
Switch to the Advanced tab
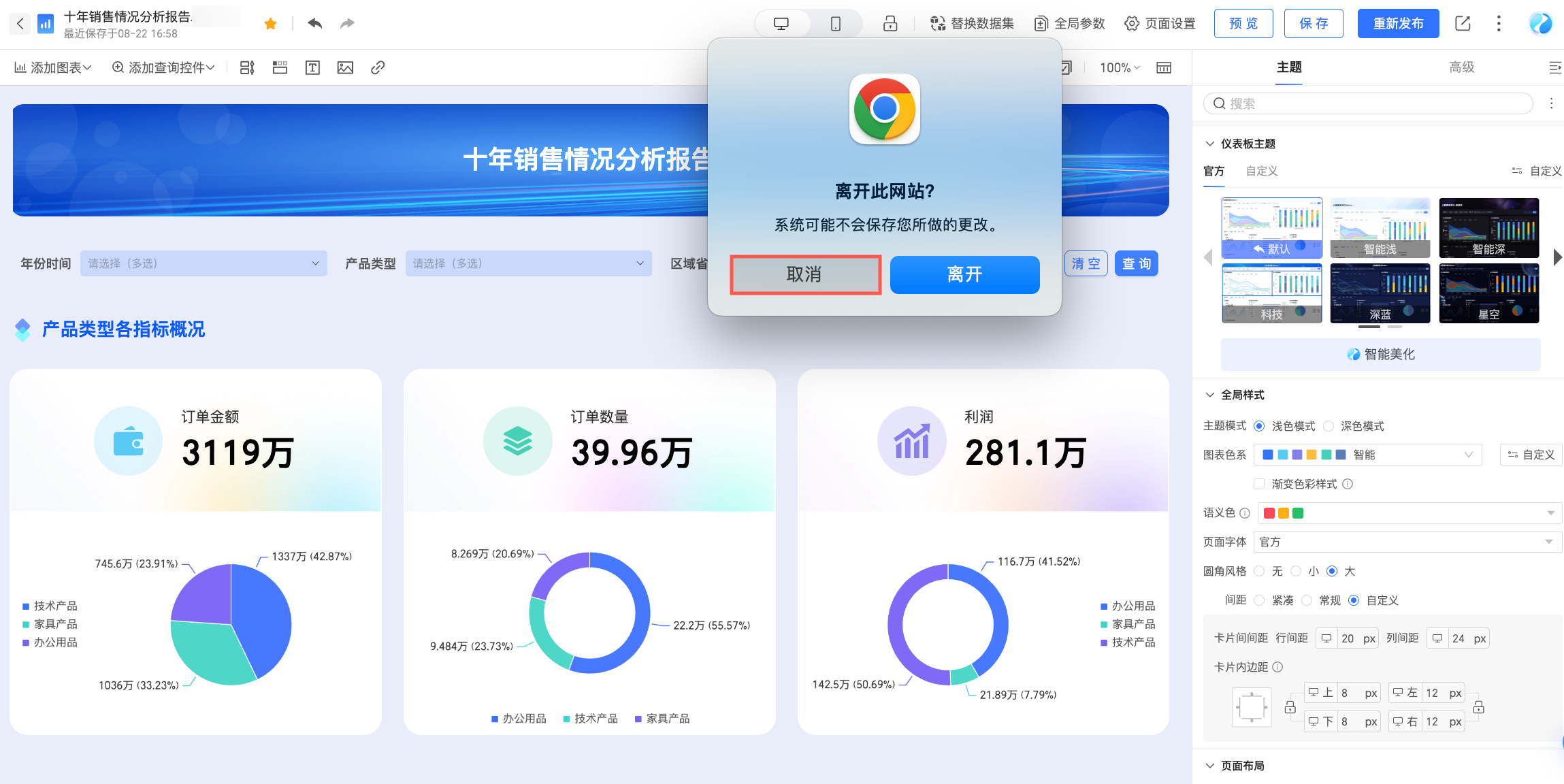click(x=1462, y=67)
